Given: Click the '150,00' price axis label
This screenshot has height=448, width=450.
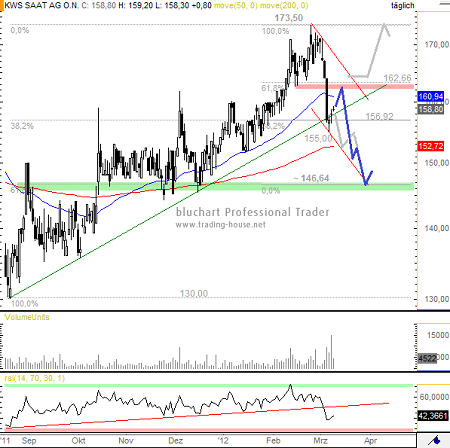Looking at the screenshot, I should (x=436, y=163).
